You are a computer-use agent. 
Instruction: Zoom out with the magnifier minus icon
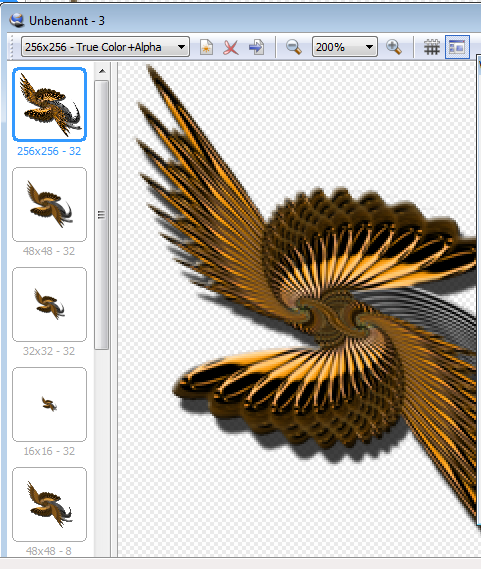[293, 47]
